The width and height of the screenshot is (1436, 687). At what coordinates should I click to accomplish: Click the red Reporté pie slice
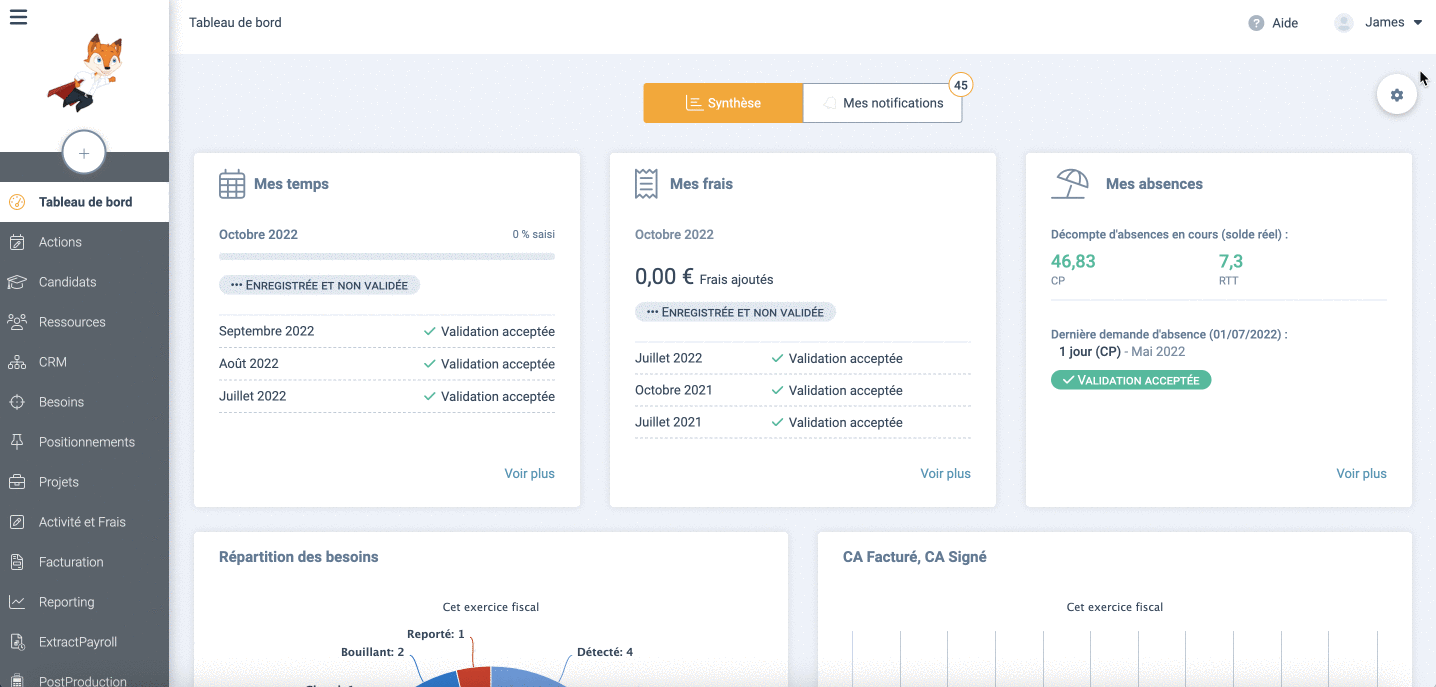pyautogui.click(x=474, y=677)
